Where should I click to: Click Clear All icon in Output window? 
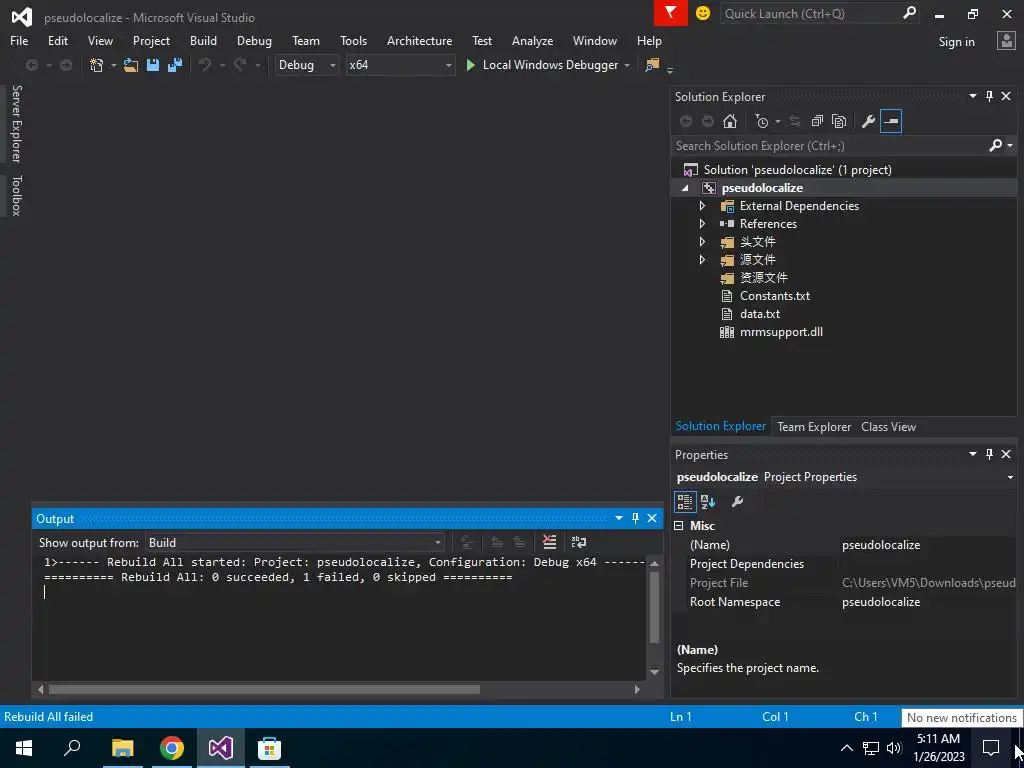pyautogui.click(x=549, y=542)
